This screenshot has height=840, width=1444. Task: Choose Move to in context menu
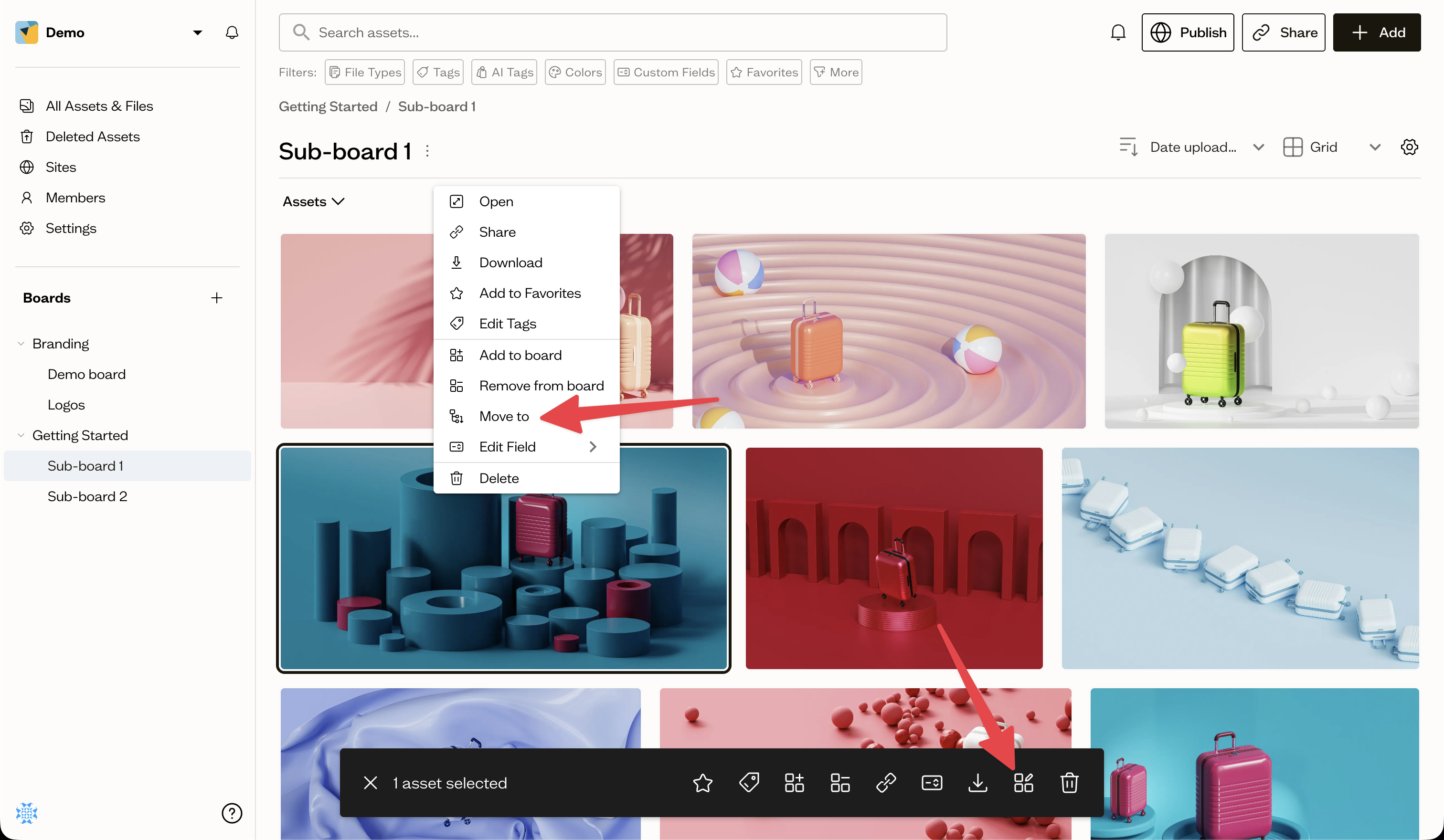(x=527, y=416)
